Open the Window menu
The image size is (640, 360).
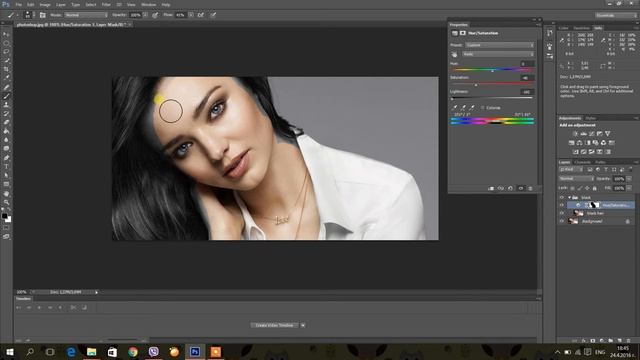[x=148, y=4]
